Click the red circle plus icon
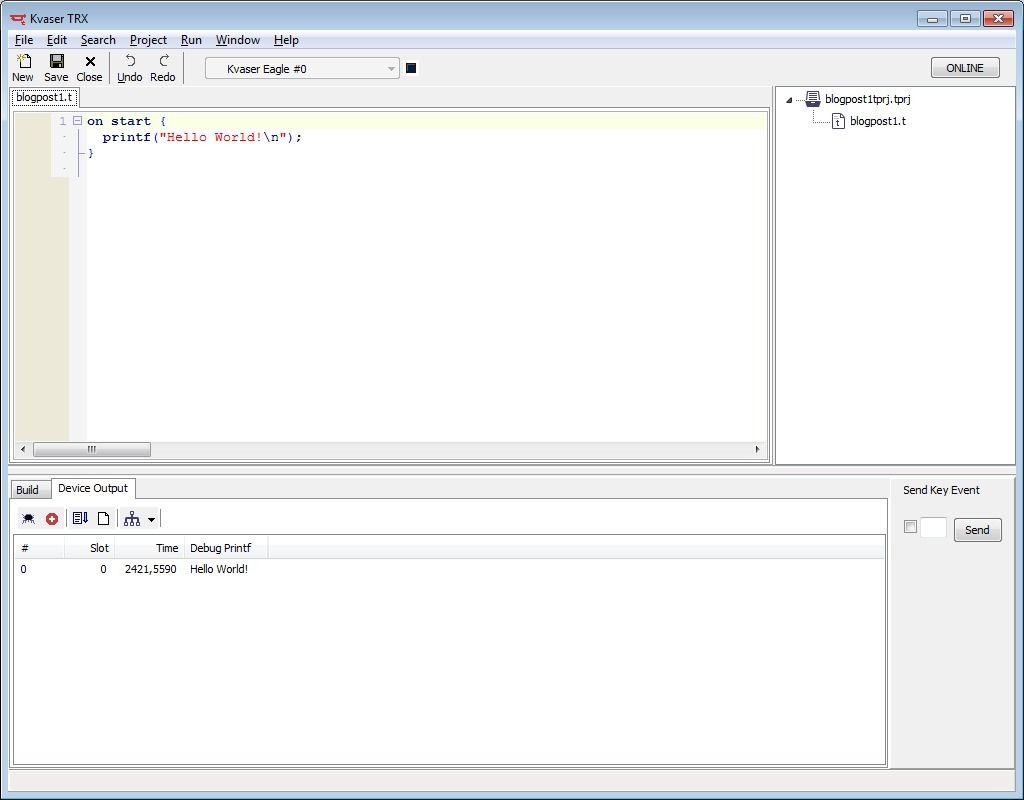This screenshot has height=800, width=1024. point(52,518)
